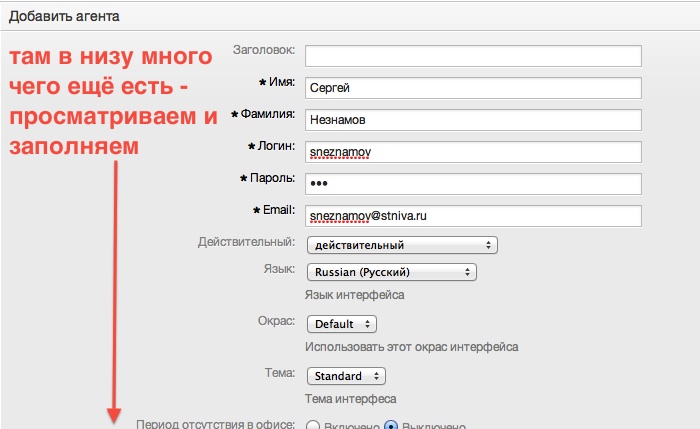
Task: Click the Использовать этот окрас интерфейса hint
Action: point(411,347)
